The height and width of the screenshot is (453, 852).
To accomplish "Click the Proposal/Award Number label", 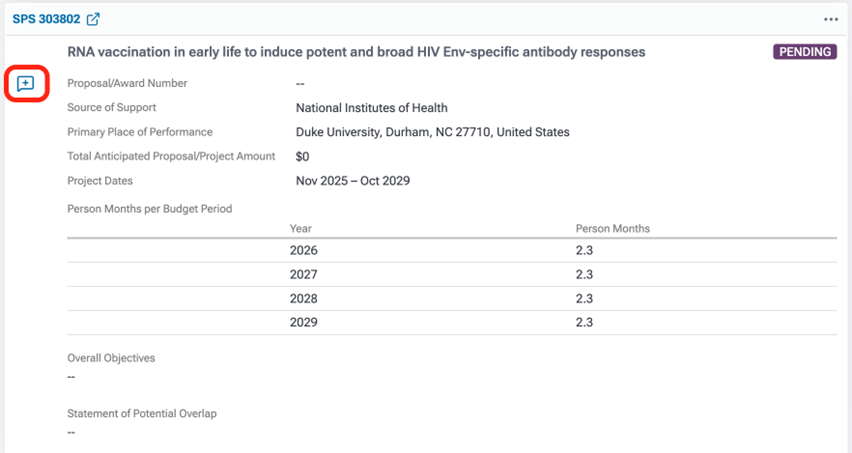I will (127, 83).
